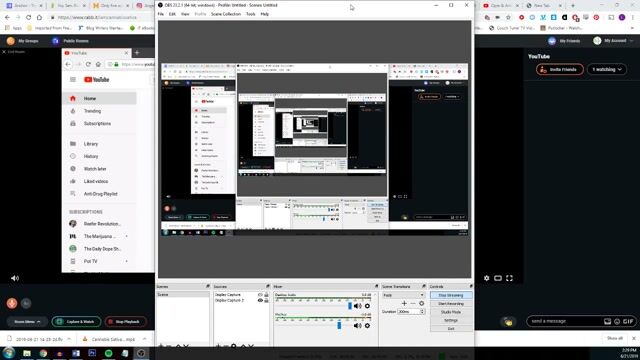640x360 pixels.
Task: Open Spotify from the Windows taskbar
Action: click(109, 353)
